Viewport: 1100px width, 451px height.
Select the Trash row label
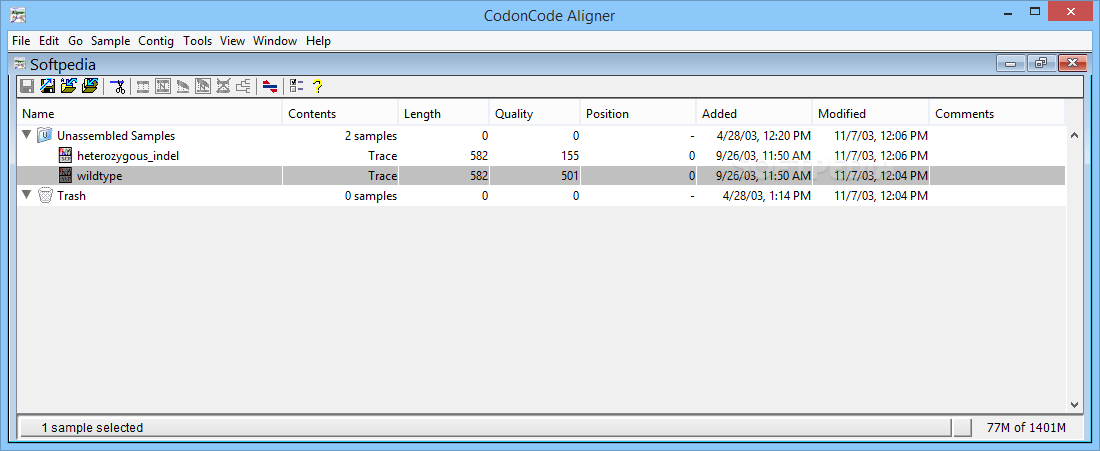pos(72,196)
